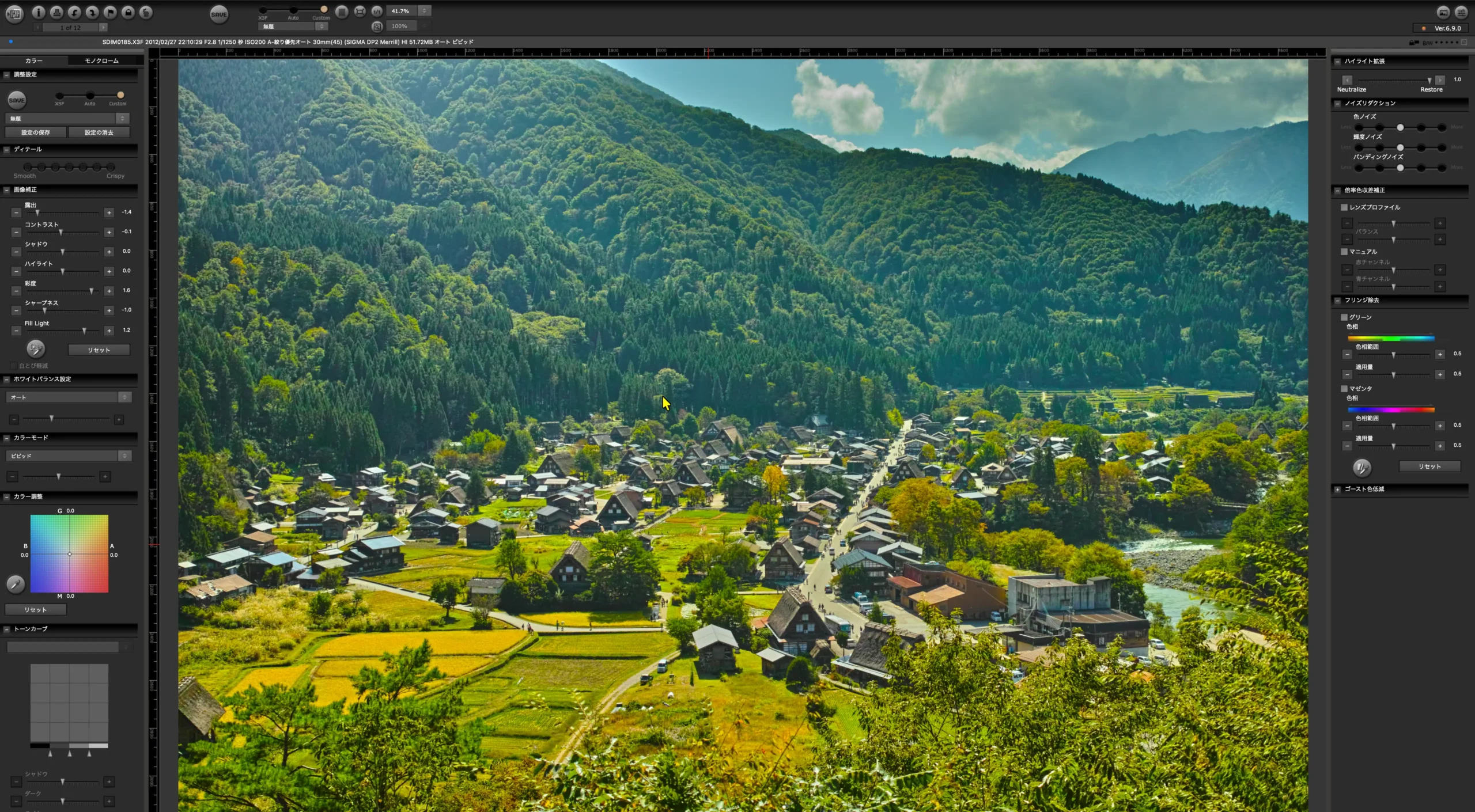Viewport: 1475px width, 812px height.
Task: Open image information with the i icon
Action: coord(38,13)
